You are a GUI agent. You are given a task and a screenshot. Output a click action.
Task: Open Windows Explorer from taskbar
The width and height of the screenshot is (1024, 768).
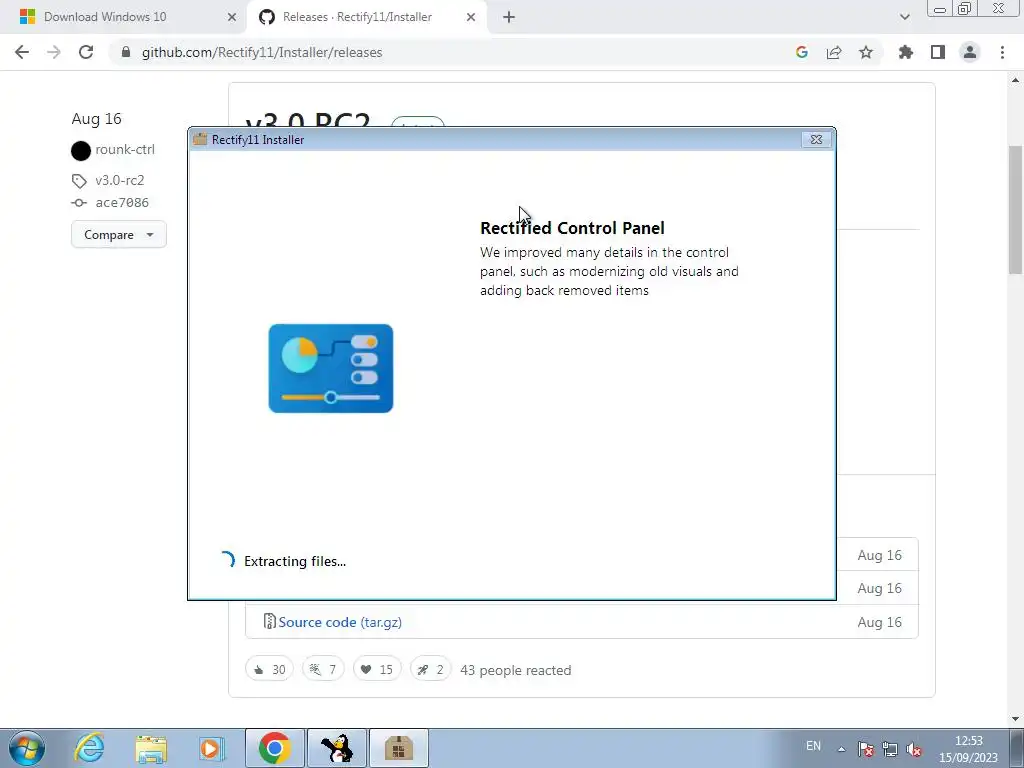(x=151, y=748)
